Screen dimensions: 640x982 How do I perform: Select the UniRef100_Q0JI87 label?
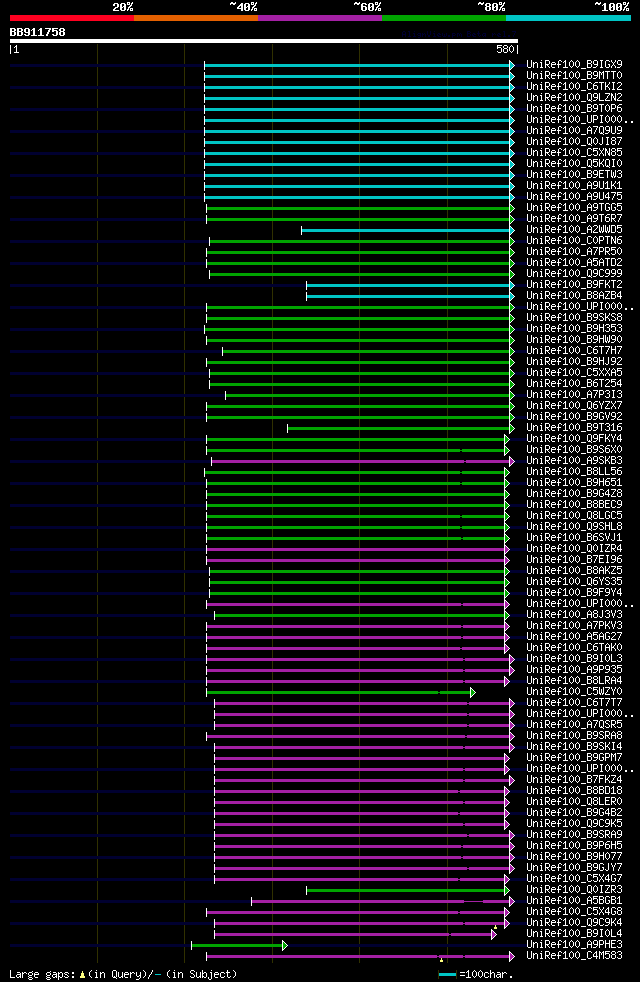click(x=574, y=142)
